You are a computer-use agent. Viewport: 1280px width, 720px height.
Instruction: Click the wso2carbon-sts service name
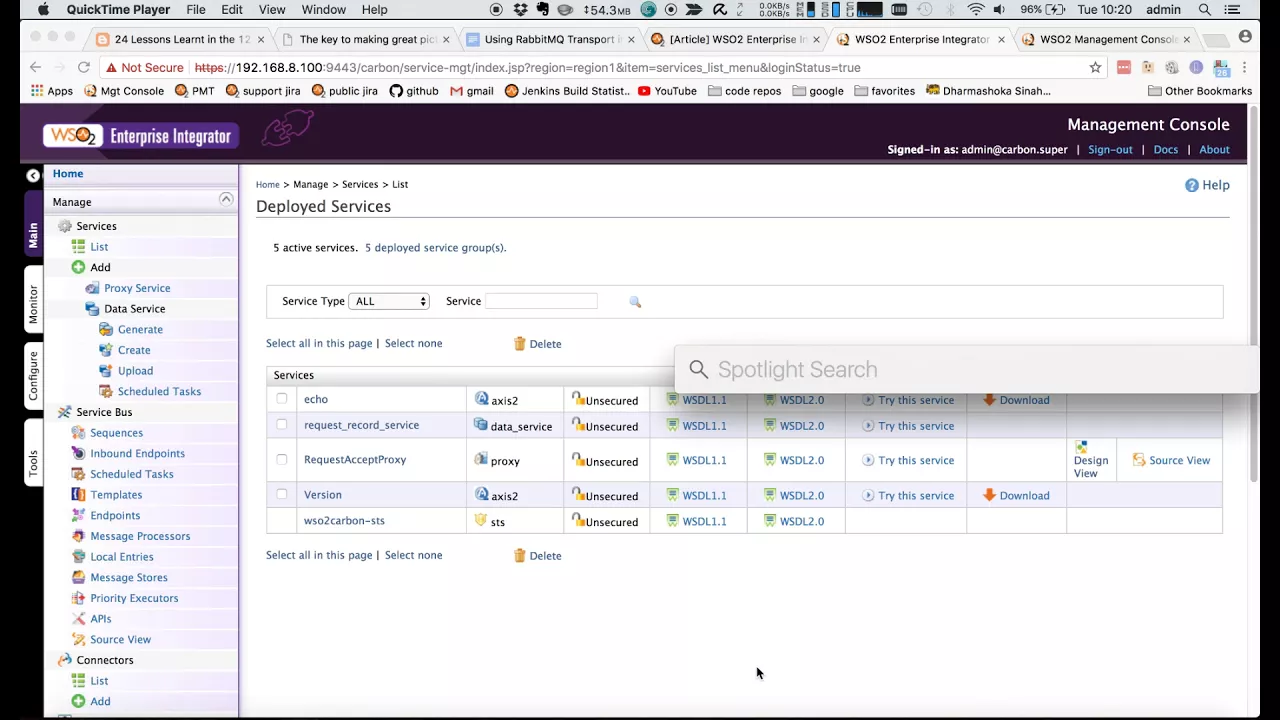pos(344,521)
